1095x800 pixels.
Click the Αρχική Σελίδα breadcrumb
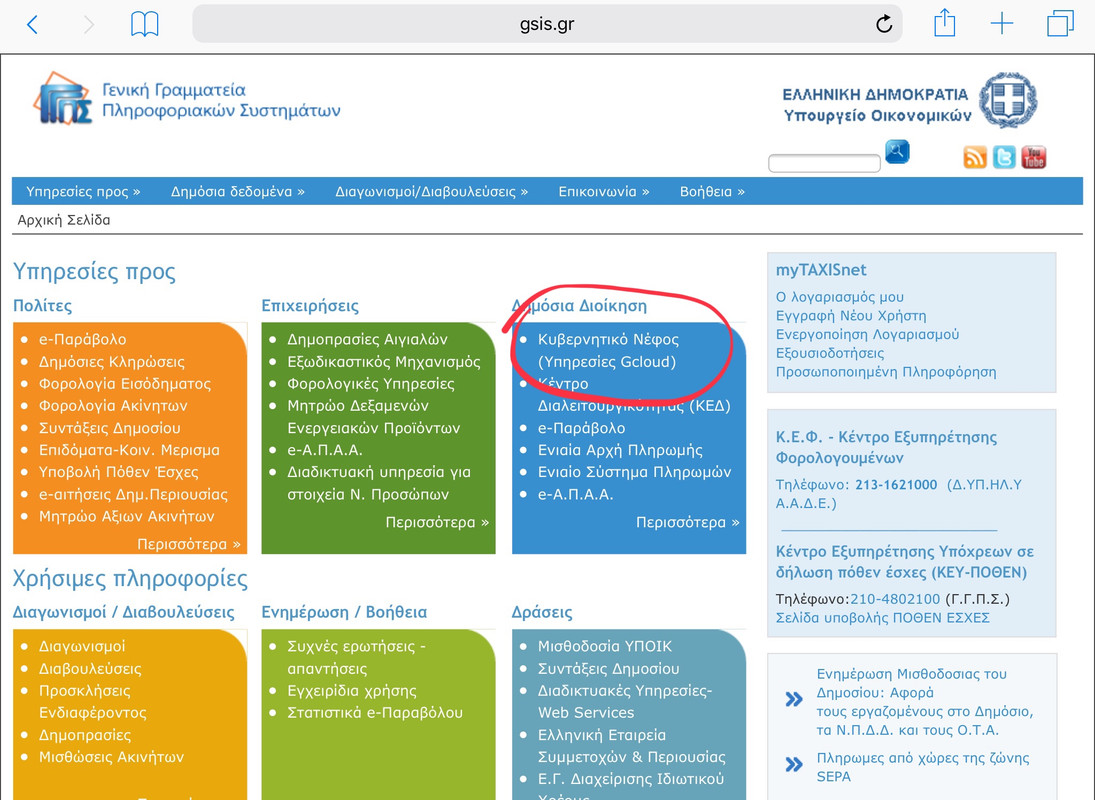coord(64,220)
